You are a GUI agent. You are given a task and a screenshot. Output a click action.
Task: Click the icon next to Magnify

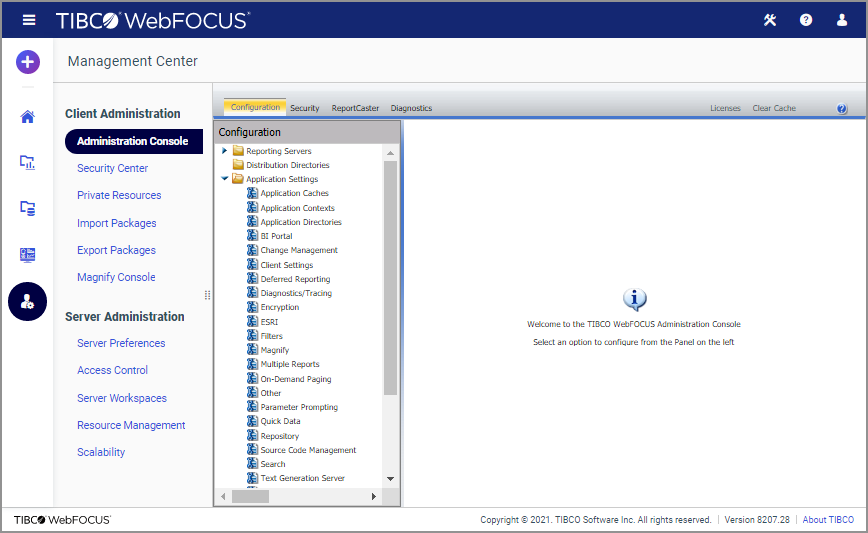[x=252, y=349]
